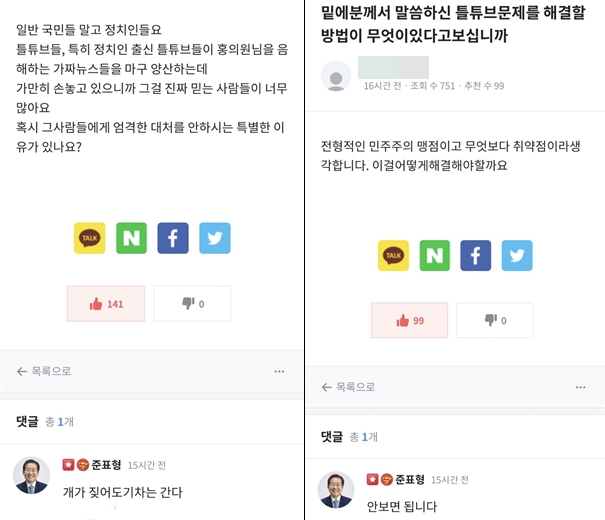Toggle thumbs-down on left post
The width and height of the screenshot is (605, 520).
point(193,304)
